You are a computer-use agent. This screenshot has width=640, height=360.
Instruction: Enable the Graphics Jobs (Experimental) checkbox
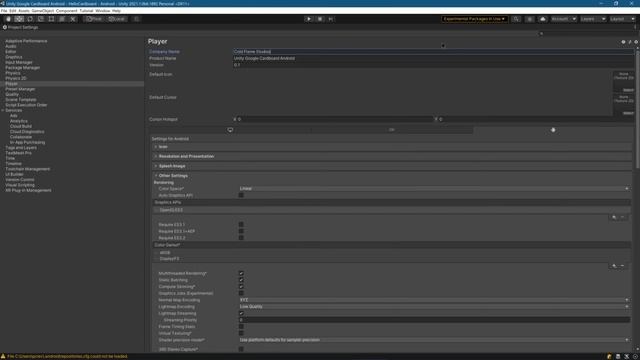pos(241,293)
